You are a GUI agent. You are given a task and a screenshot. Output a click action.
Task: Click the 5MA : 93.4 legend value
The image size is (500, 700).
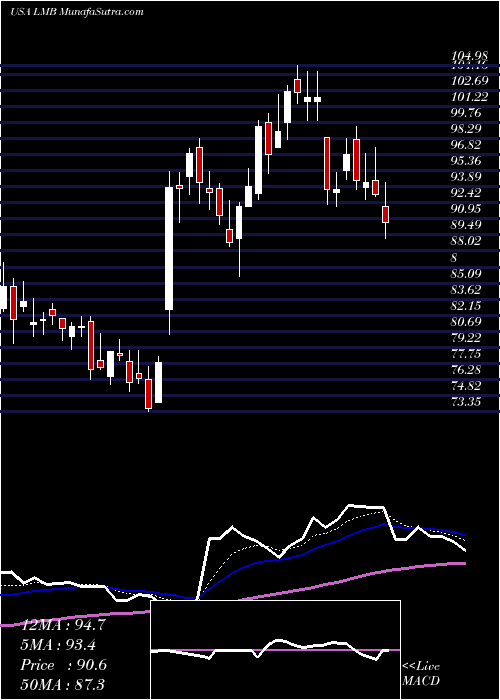coord(58,645)
